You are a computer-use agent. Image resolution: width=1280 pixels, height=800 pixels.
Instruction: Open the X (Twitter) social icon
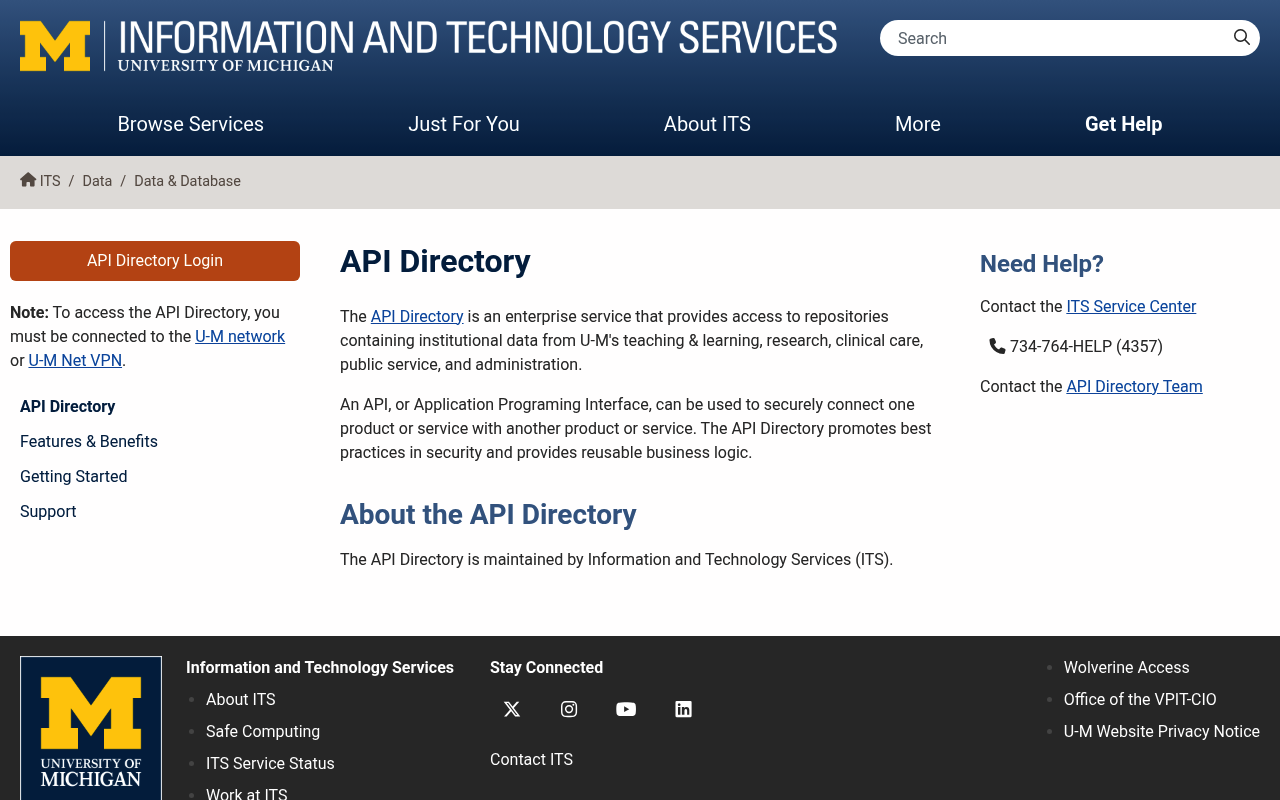pos(512,709)
